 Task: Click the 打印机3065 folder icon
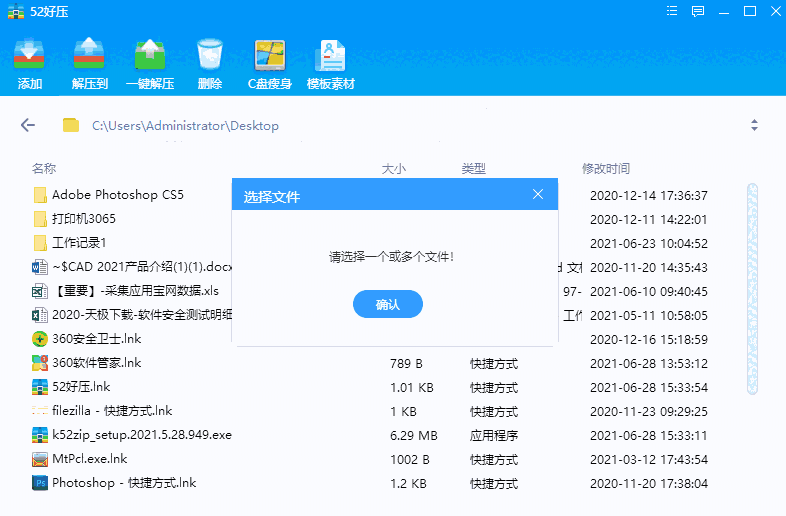pos(40,219)
